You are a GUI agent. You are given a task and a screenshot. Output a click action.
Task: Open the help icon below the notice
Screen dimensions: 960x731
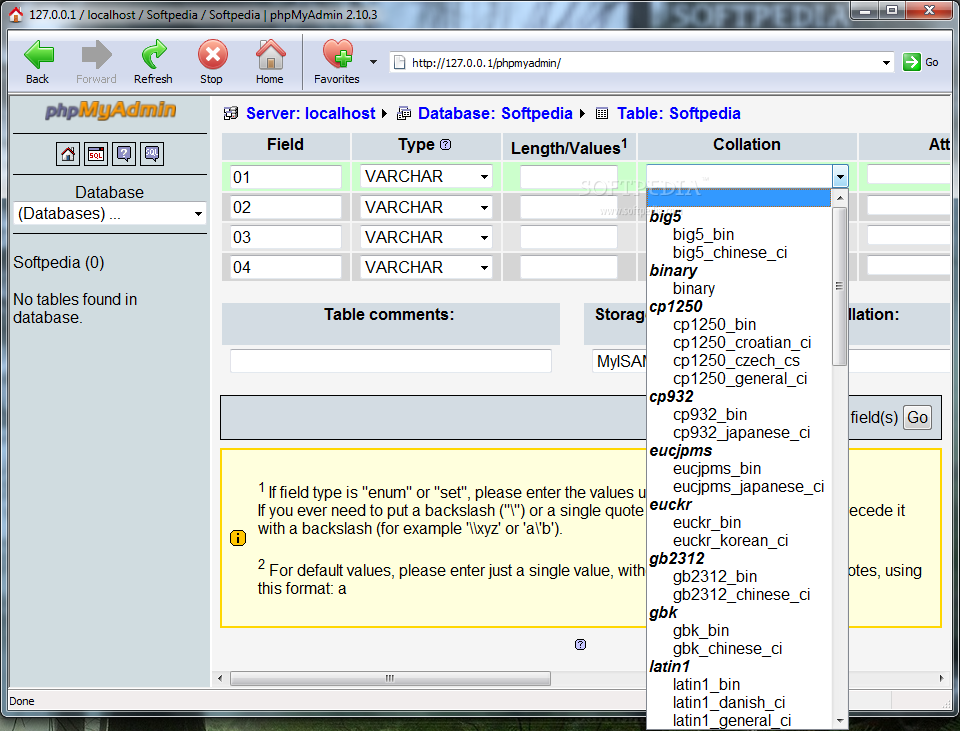click(580, 644)
